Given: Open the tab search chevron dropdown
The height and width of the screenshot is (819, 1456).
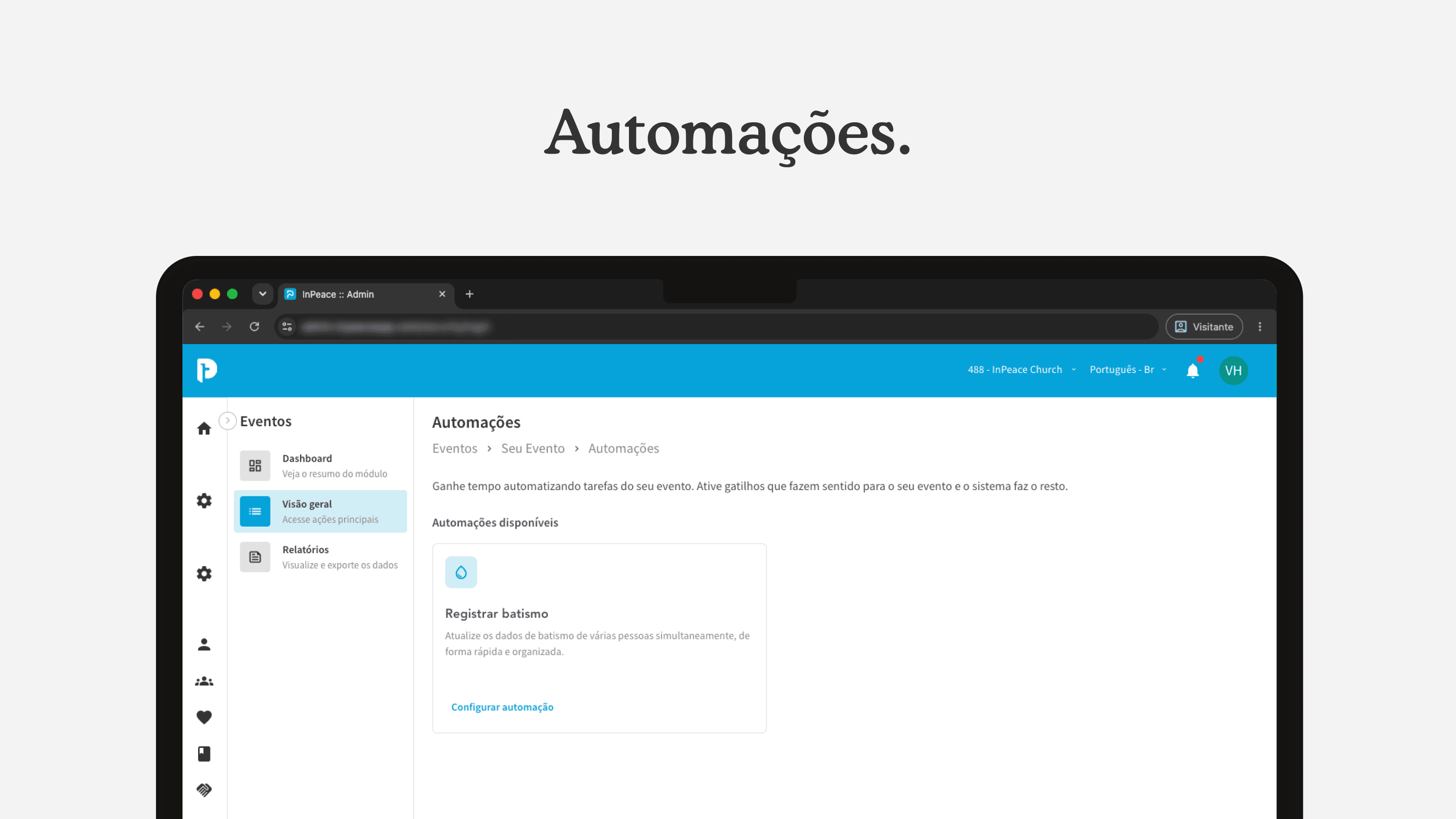Looking at the screenshot, I should 262,294.
